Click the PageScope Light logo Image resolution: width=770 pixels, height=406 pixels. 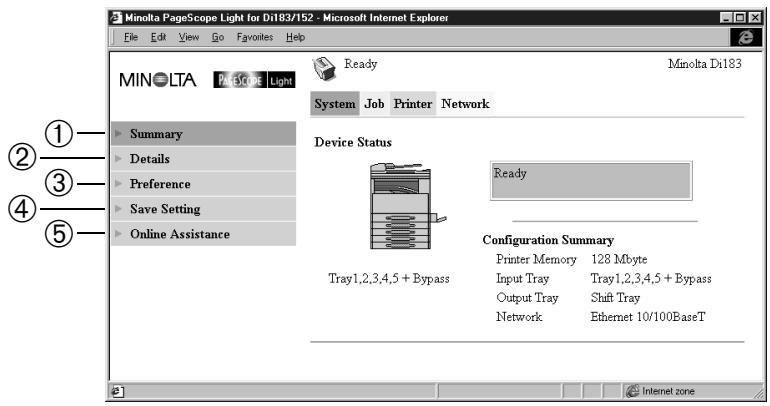[x=254, y=80]
